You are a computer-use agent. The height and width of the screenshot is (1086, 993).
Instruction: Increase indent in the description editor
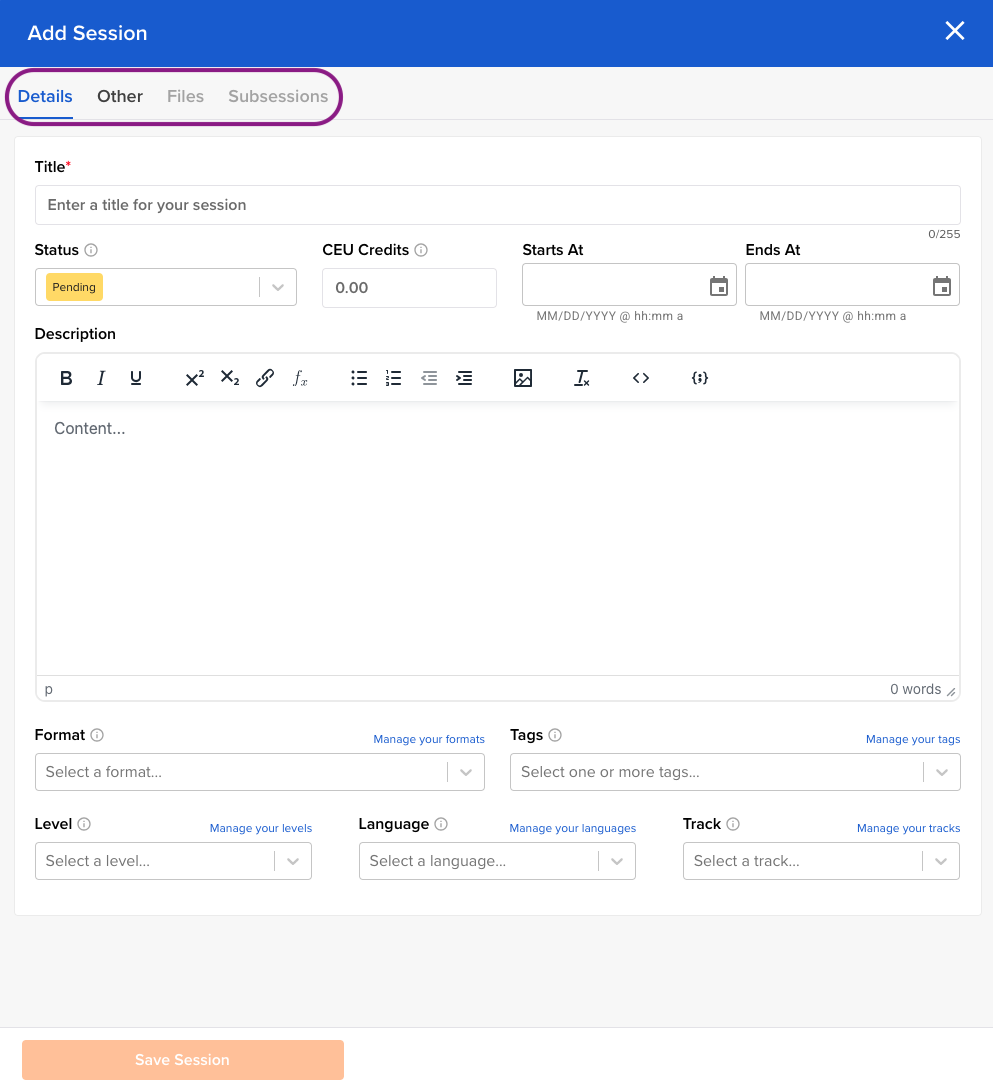[x=463, y=378]
